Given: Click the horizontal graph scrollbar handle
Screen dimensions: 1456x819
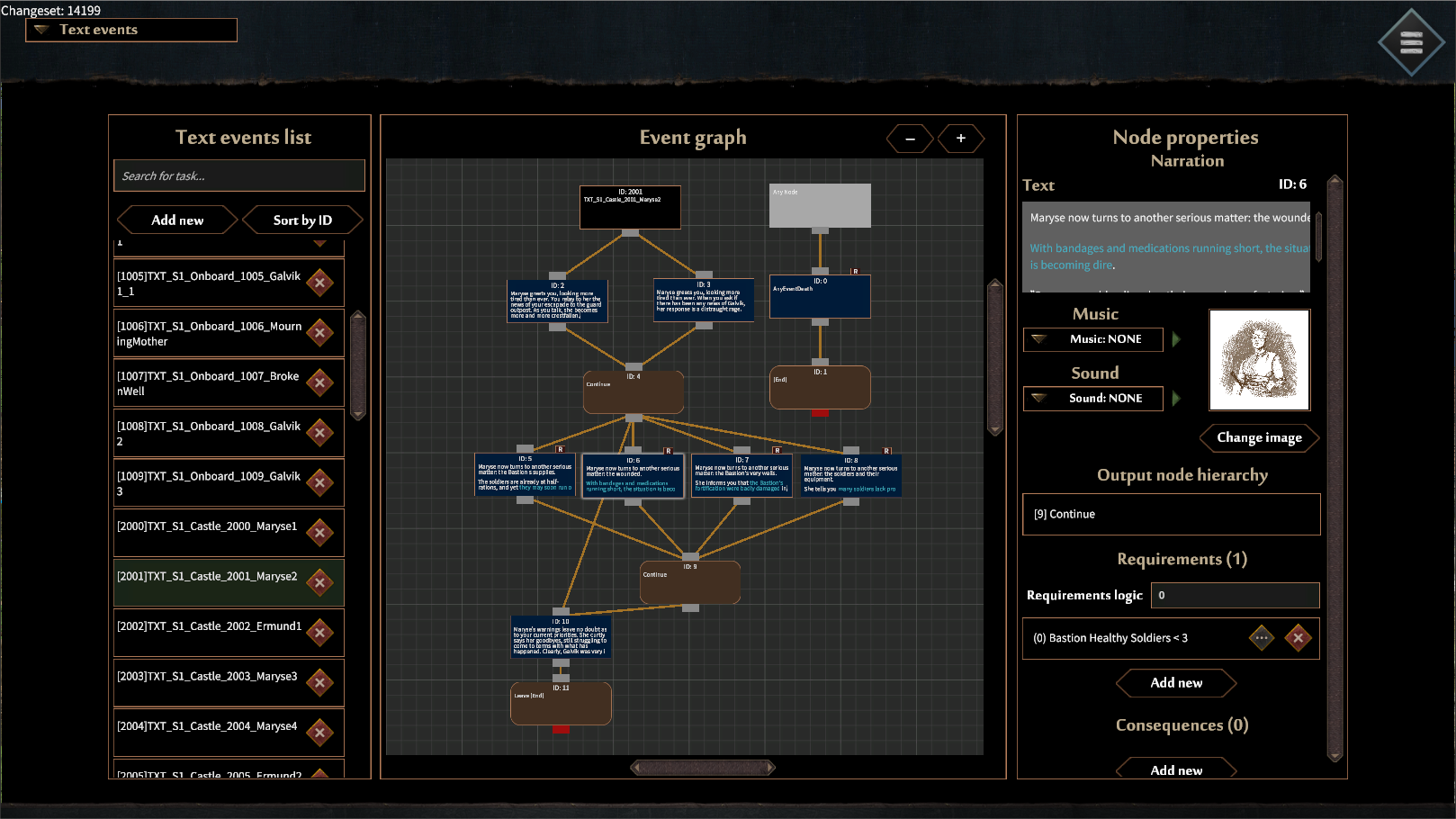Looking at the screenshot, I should click(x=703, y=768).
